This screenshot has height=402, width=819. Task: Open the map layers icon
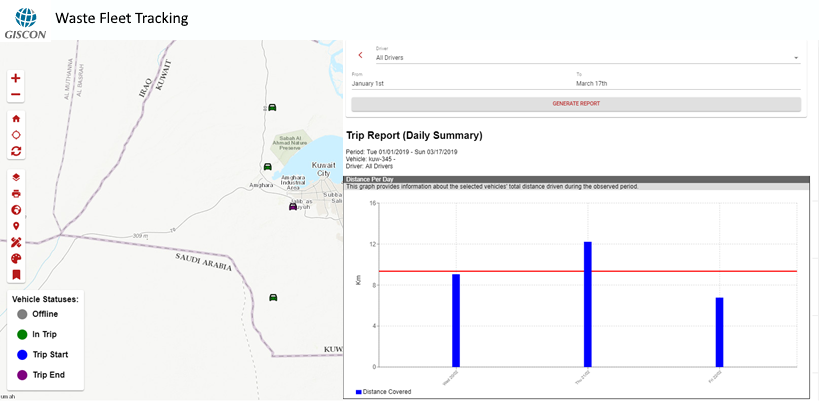click(x=16, y=177)
